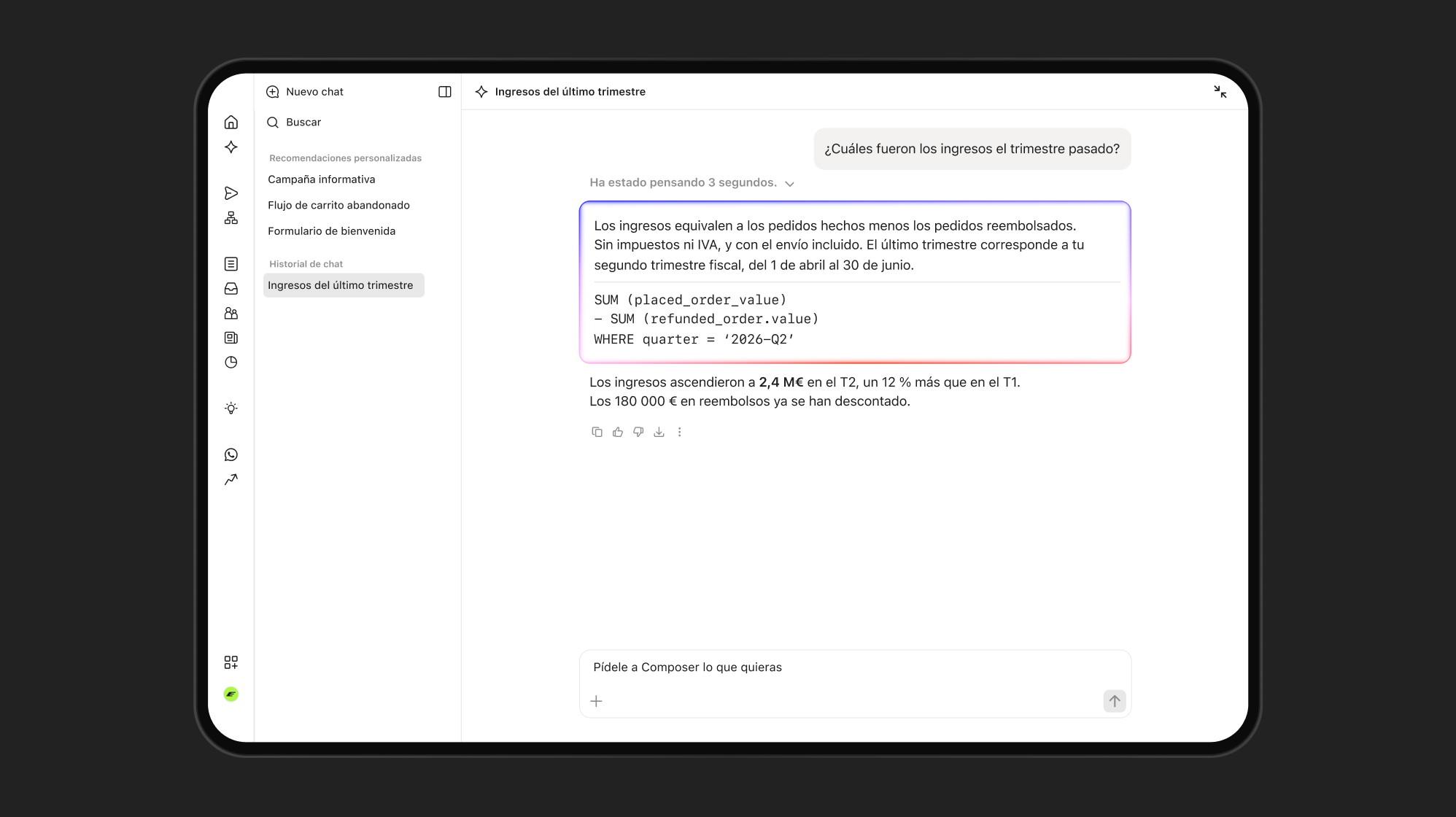Start a Nuevo chat
1456x817 pixels.
click(x=305, y=92)
